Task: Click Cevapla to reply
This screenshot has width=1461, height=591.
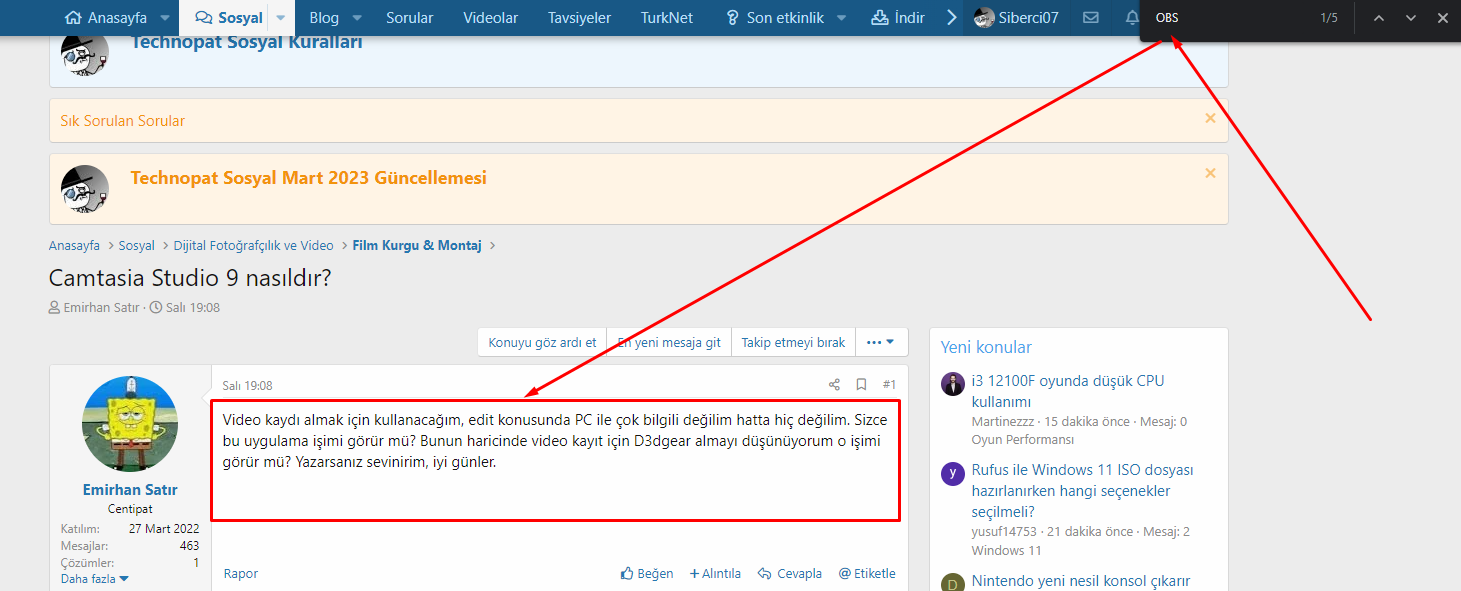Action: [790, 574]
